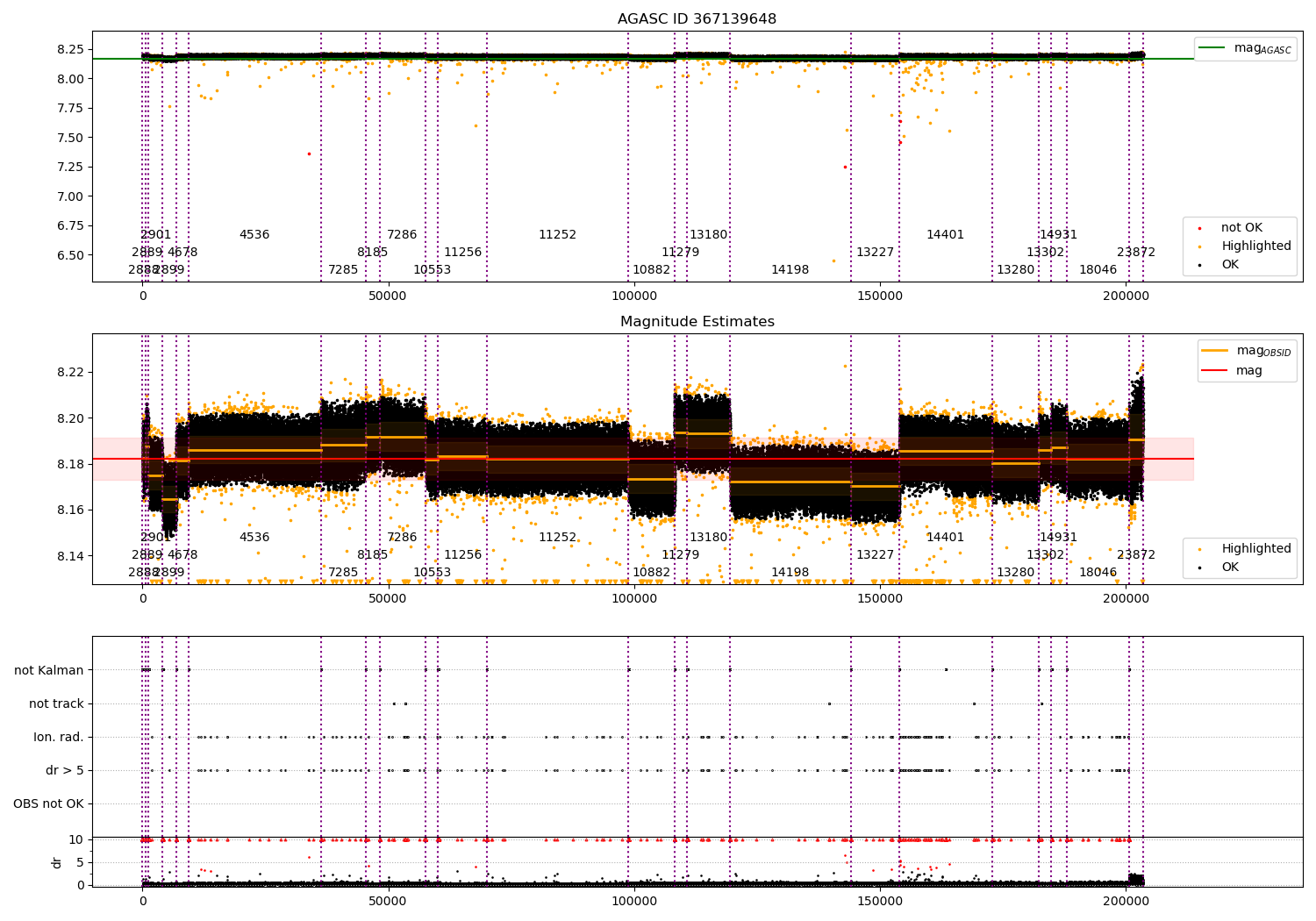Click the 8.20 y-axis tick label

pyautogui.click(x=69, y=418)
